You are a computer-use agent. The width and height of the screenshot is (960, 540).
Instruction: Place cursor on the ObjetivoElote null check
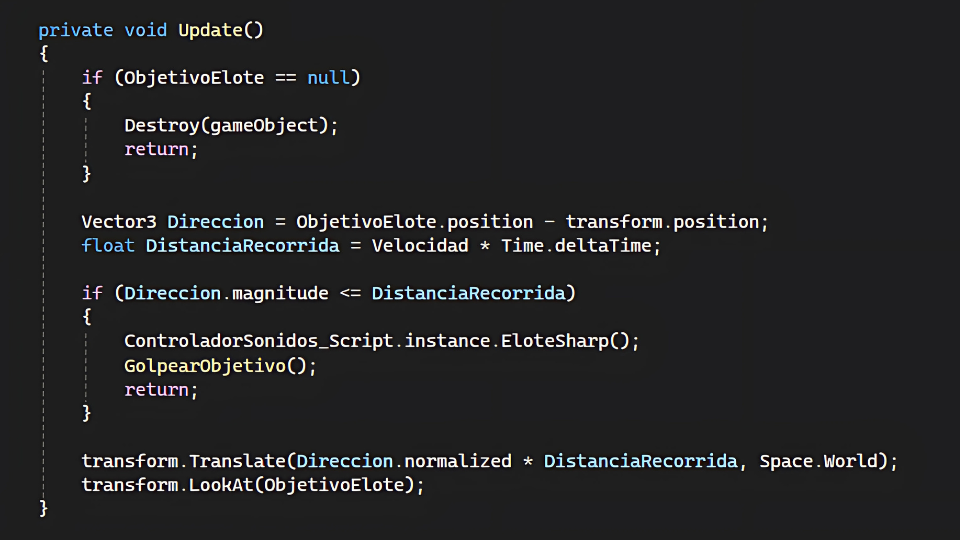pos(221,78)
